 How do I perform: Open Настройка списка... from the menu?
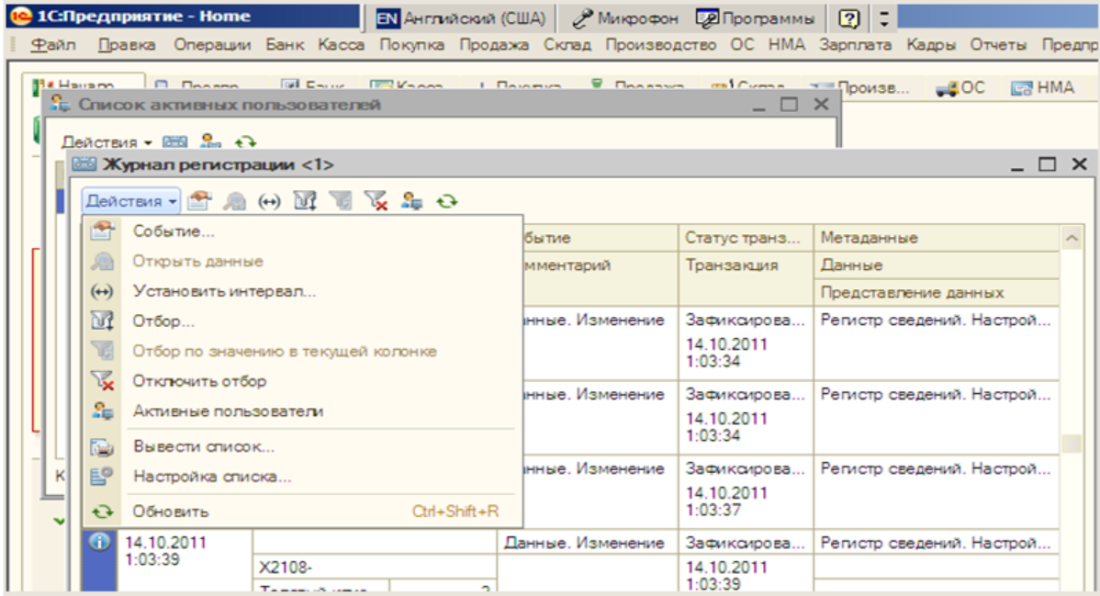[303, 477]
